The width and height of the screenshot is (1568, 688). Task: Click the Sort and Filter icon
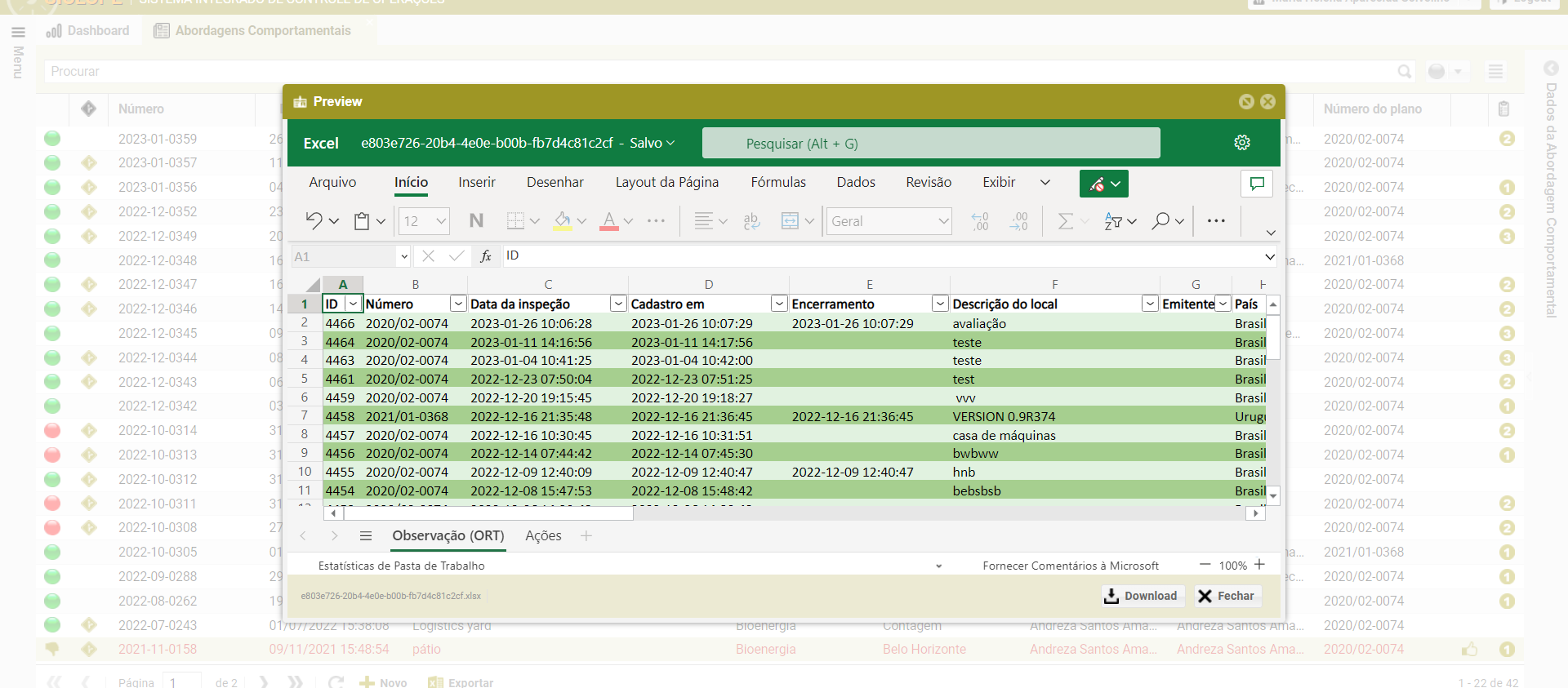(1112, 220)
